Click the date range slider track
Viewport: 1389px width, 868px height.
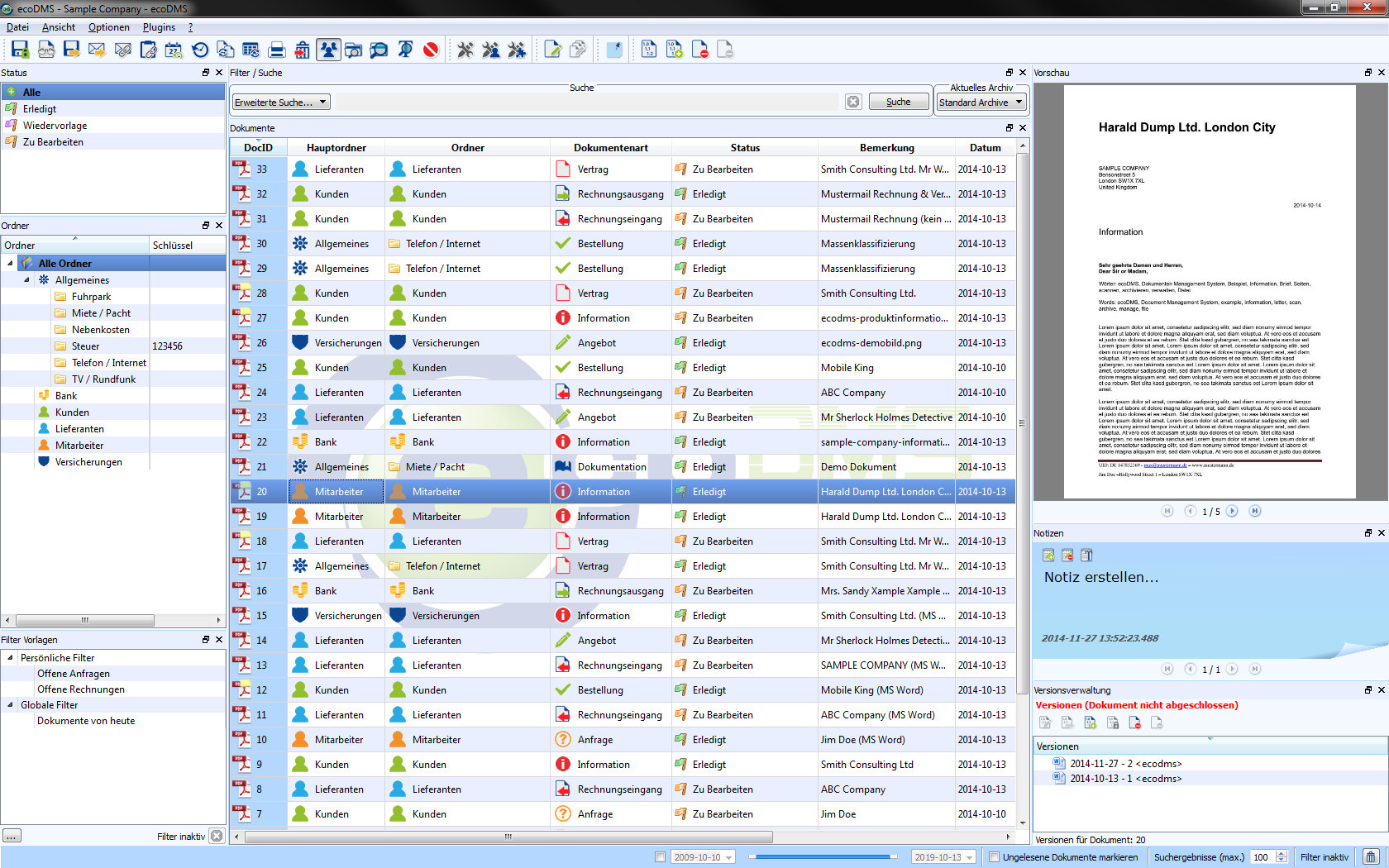(822, 857)
